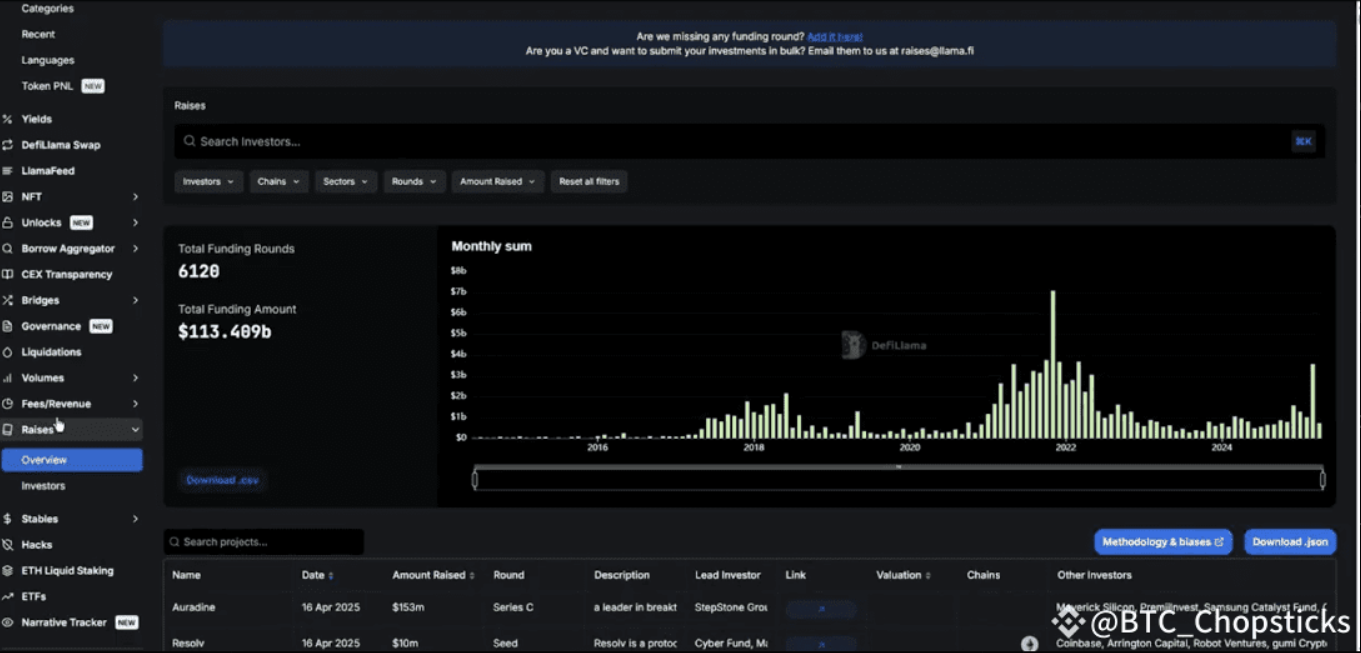
Task: Open Yields via its percent icon
Action: pos(8,119)
